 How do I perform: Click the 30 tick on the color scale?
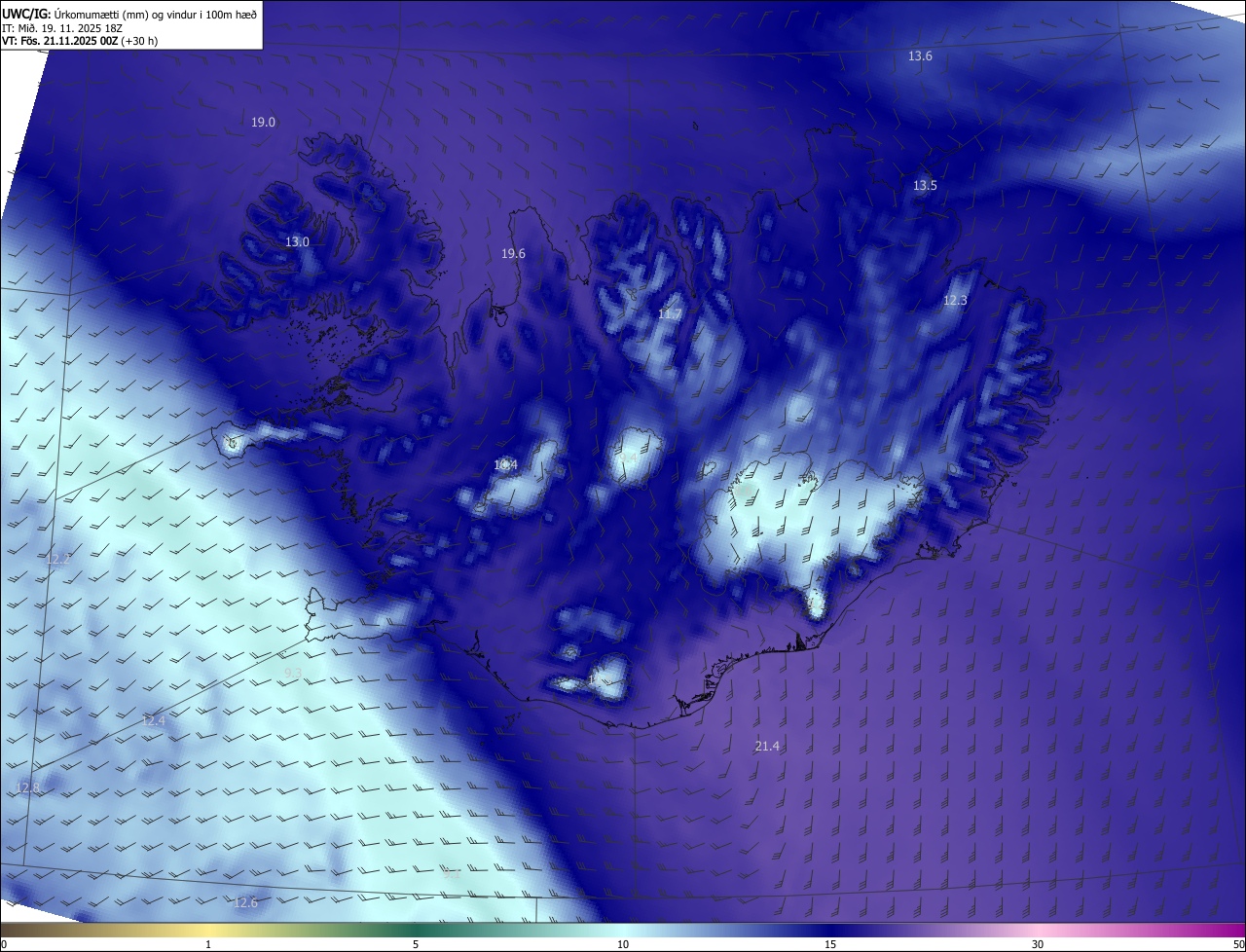point(1038,944)
